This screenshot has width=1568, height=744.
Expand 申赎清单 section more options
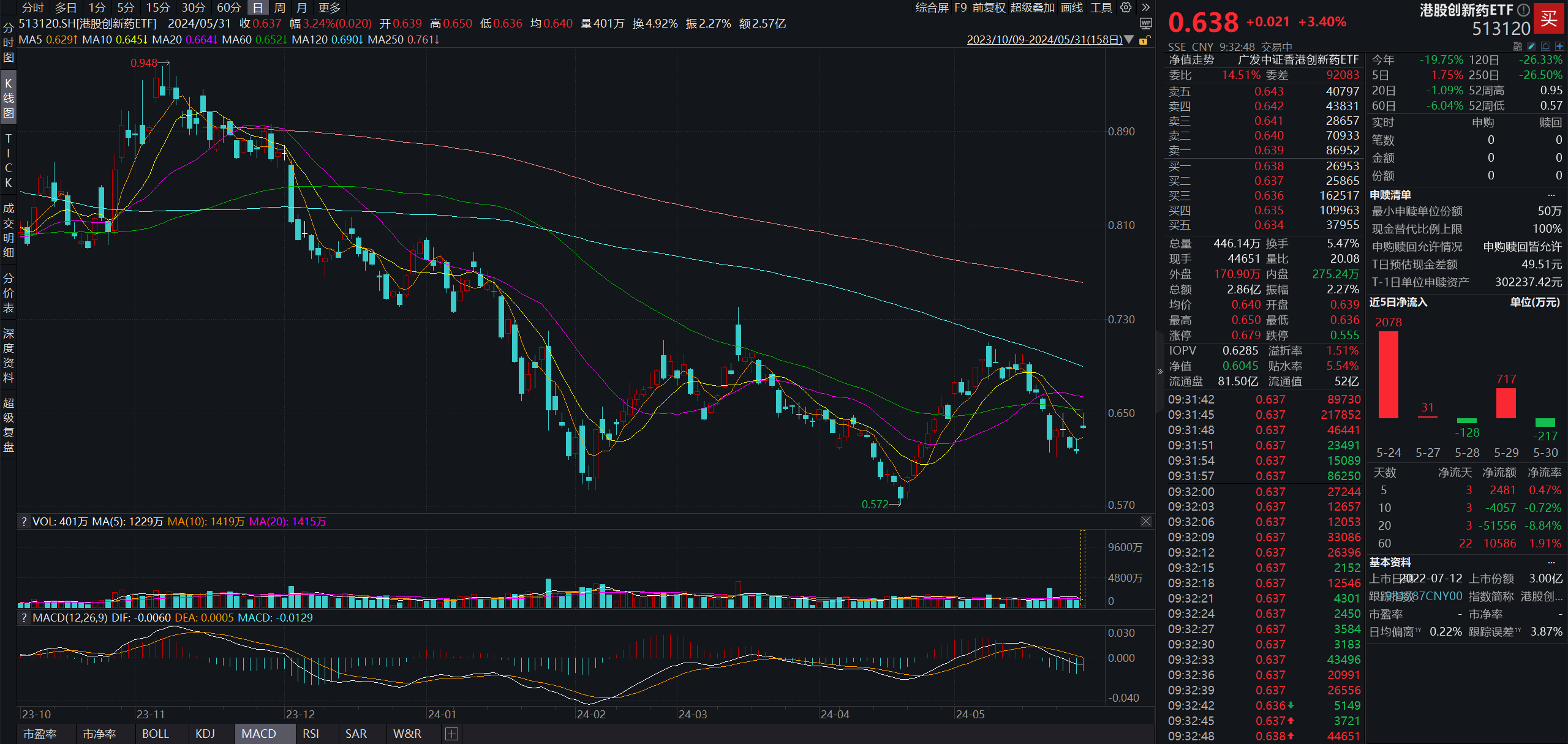pyautogui.click(x=1551, y=195)
